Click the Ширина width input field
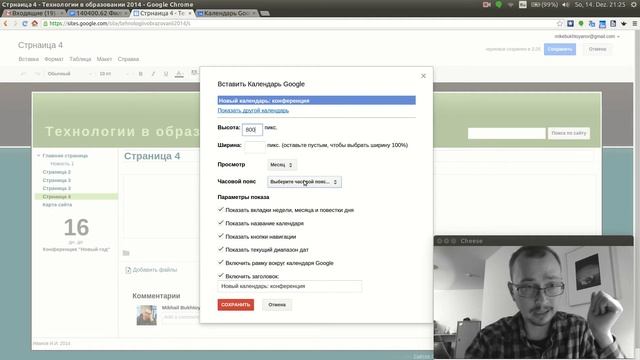This screenshot has height=360, width=640. tap(255, 146)
